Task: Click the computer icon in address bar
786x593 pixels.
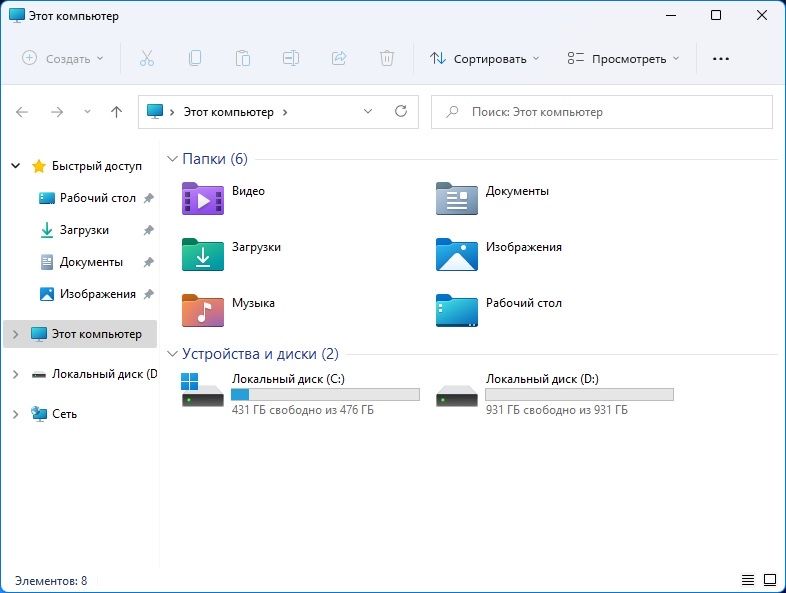Action: click(155, 111)
